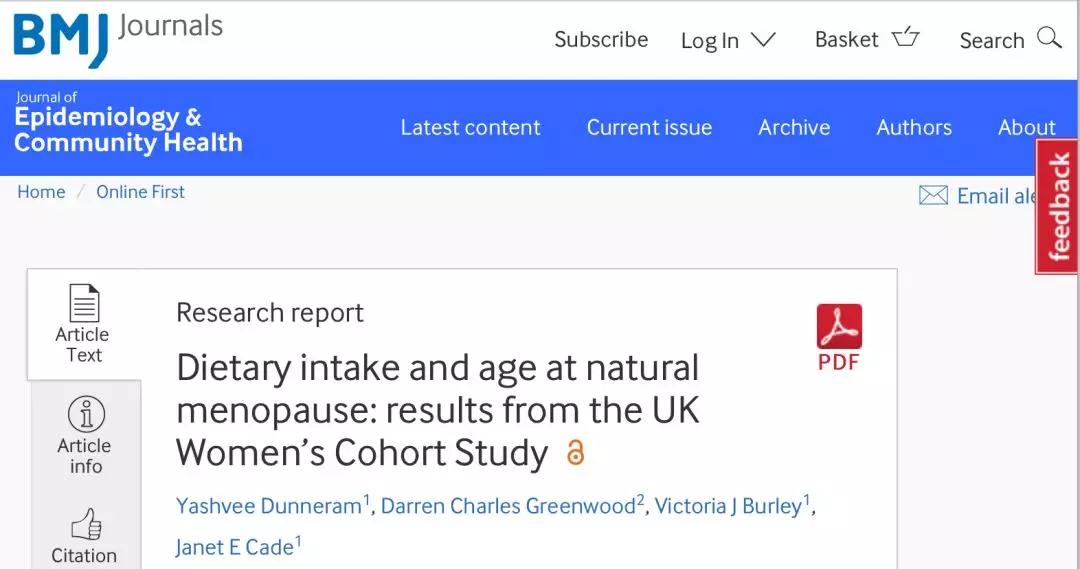Click the Research report heading

(270, 313)
